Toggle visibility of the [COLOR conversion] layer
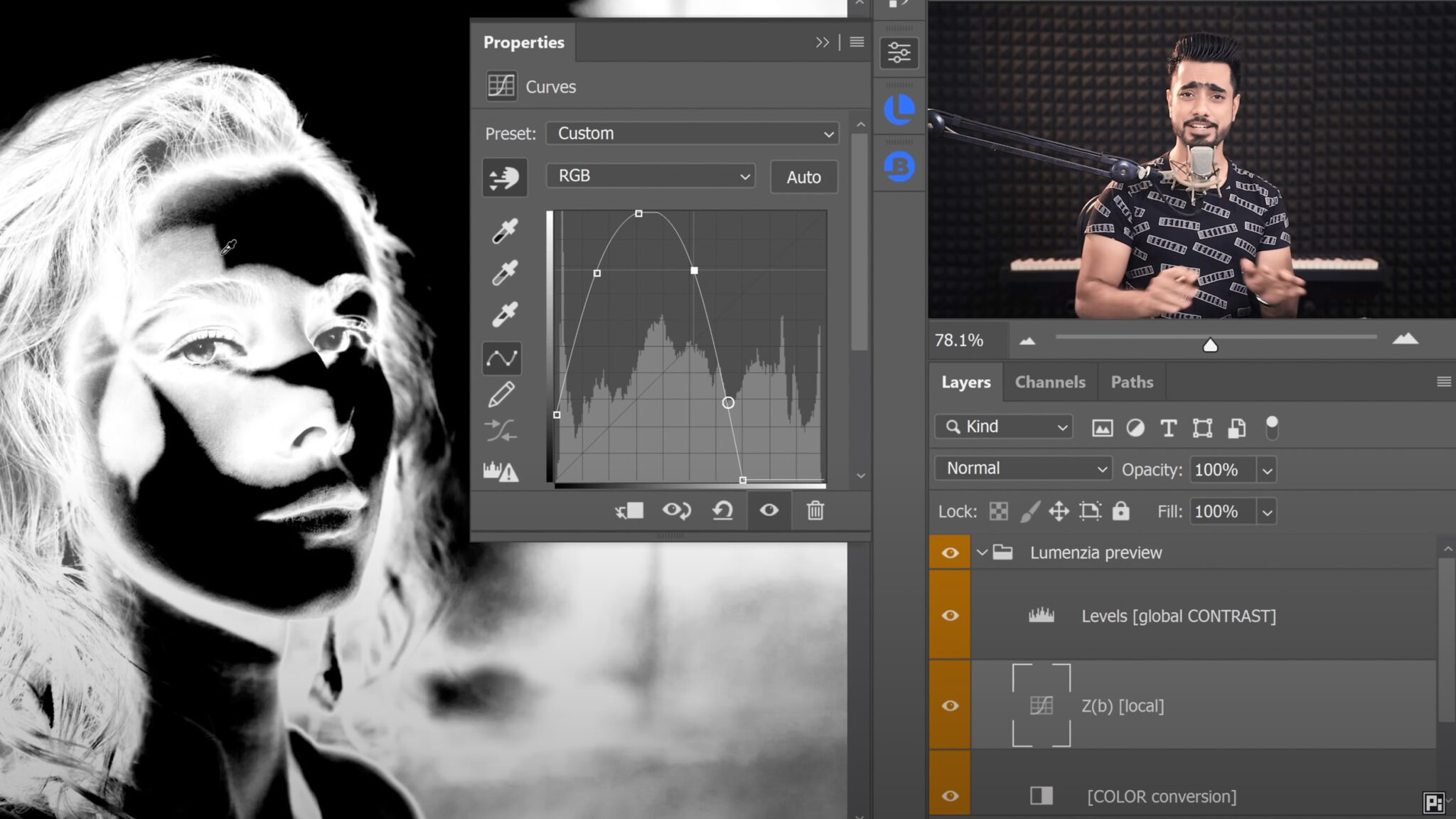Image resolution: width=1456 pixels, height=819 pixels. click(x=950, y=796)
